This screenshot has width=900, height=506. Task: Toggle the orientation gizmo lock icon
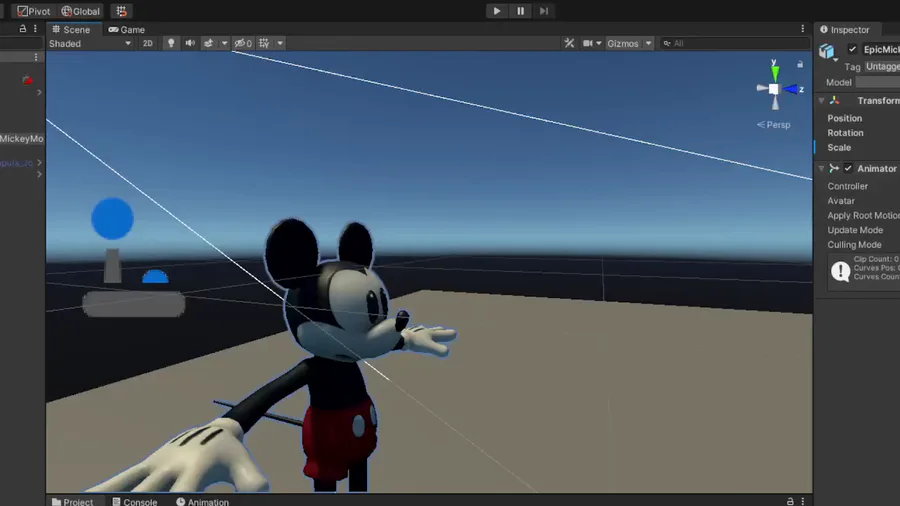[800, 64]
